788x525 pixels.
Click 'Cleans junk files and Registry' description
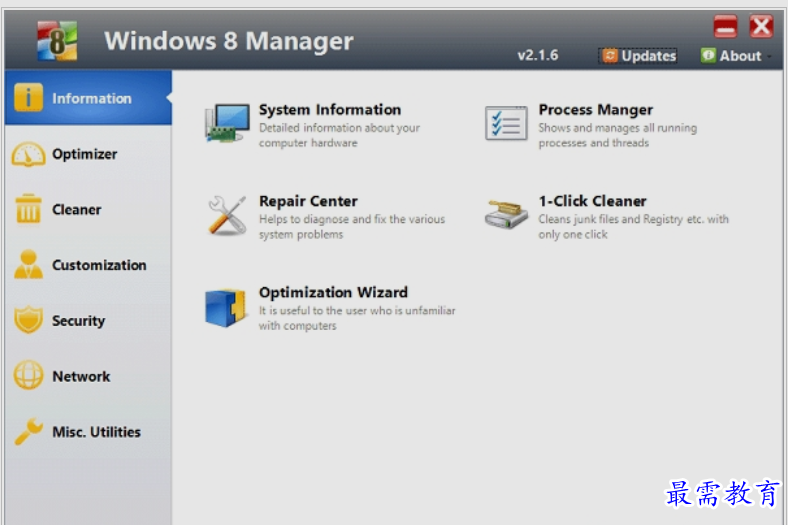coord(611,219)
